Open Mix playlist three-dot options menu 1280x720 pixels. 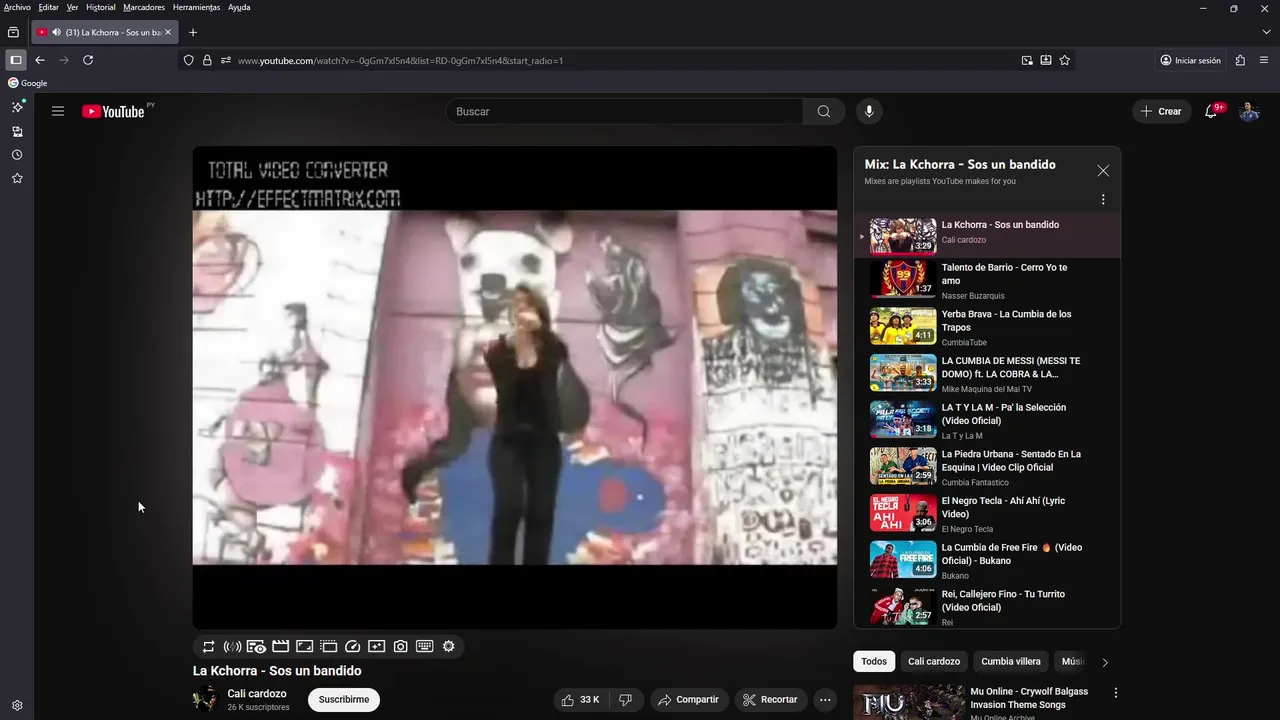click(1103, 199)
